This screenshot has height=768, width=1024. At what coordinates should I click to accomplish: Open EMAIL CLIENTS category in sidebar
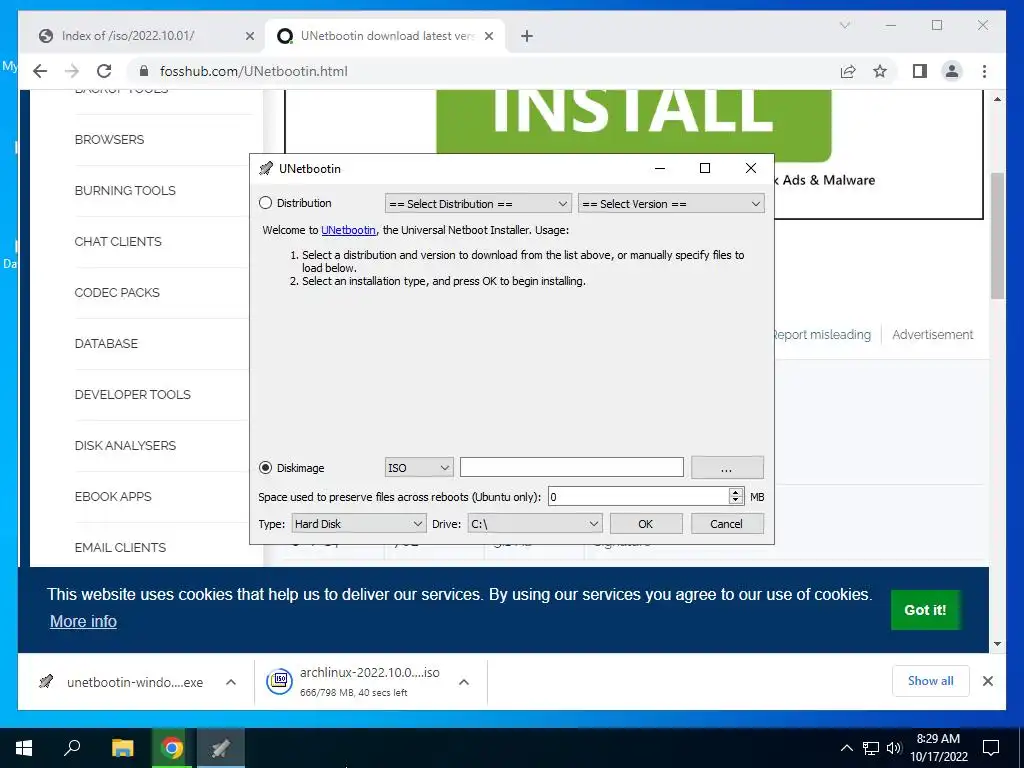[x=120, y=547]
